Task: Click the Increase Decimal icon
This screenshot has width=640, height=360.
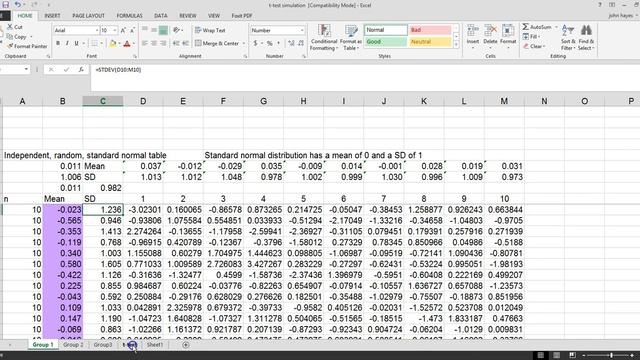Action: point(291,43)
